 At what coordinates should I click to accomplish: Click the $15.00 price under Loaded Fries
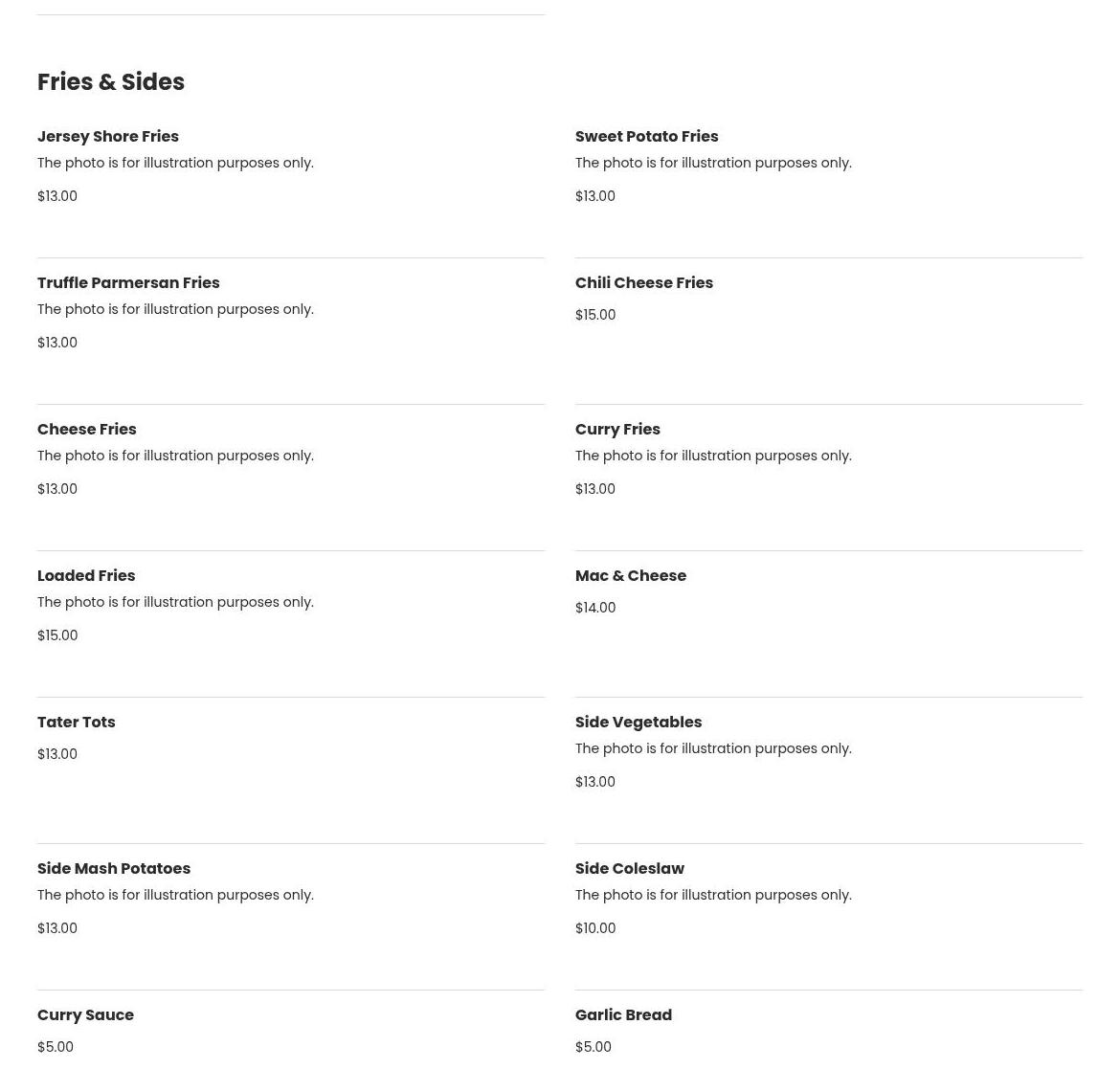tap(57, 635)
